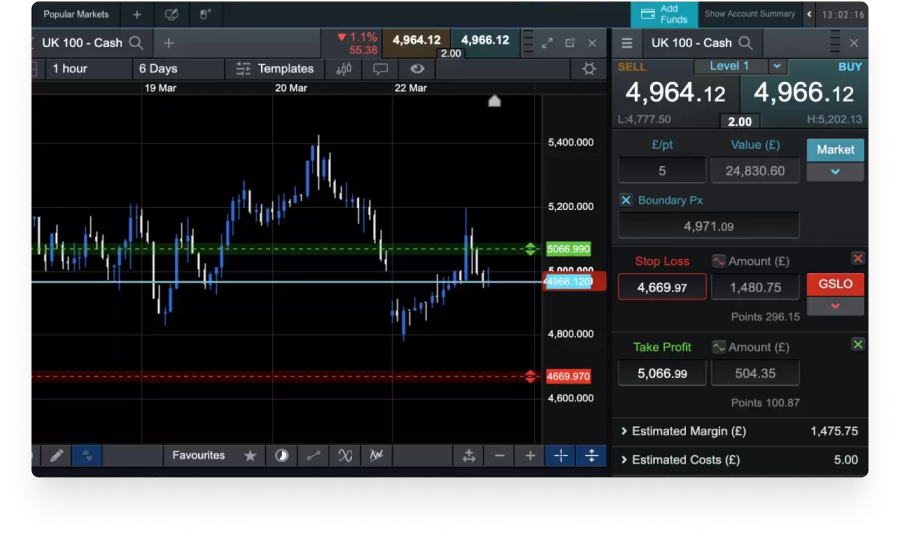Toggle chart visibility eye icon
This screenshot has height=539, width=900.
pos(417,69)
